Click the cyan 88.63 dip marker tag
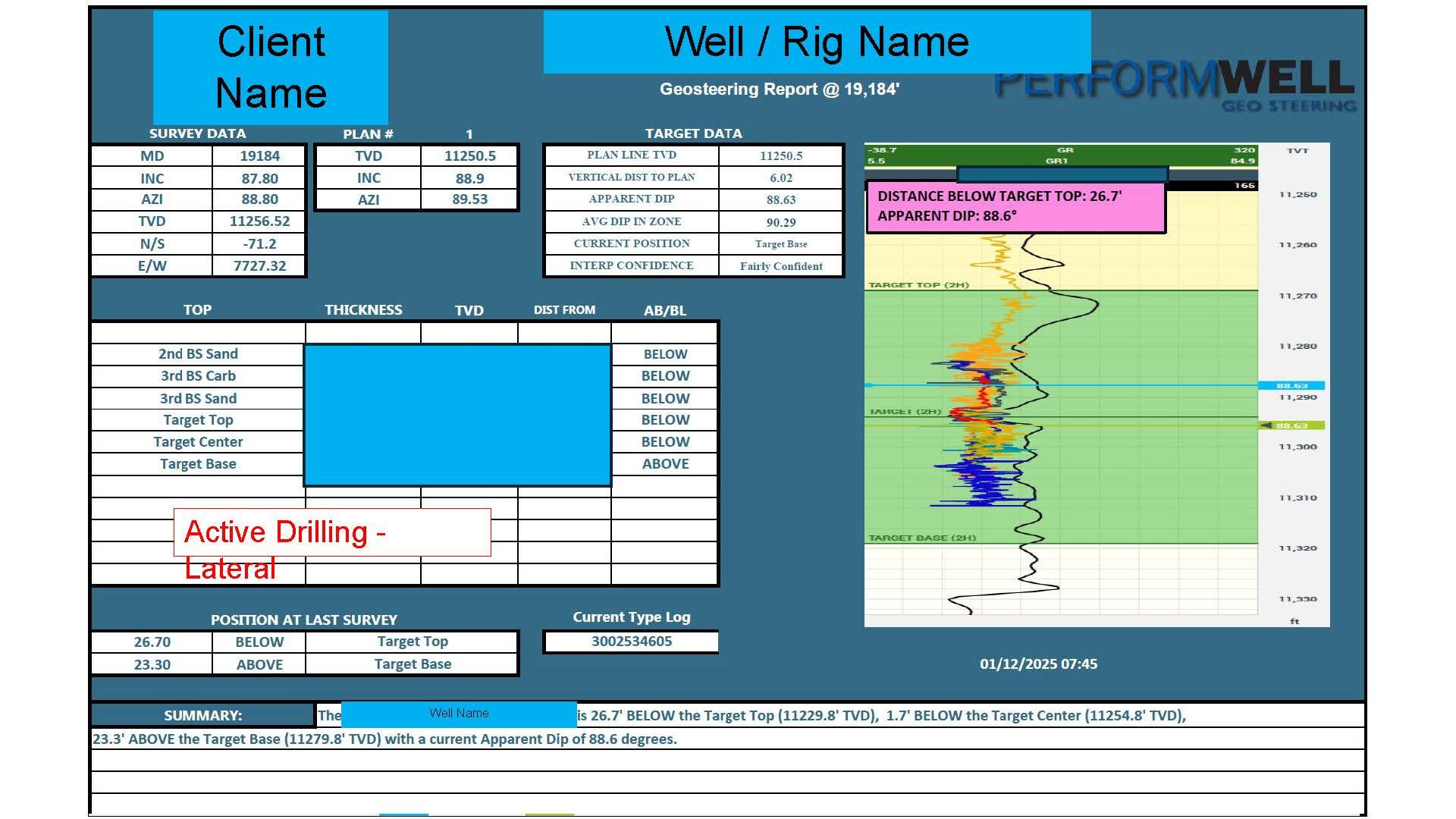The image size is (1456, 819). point(1291,385)
